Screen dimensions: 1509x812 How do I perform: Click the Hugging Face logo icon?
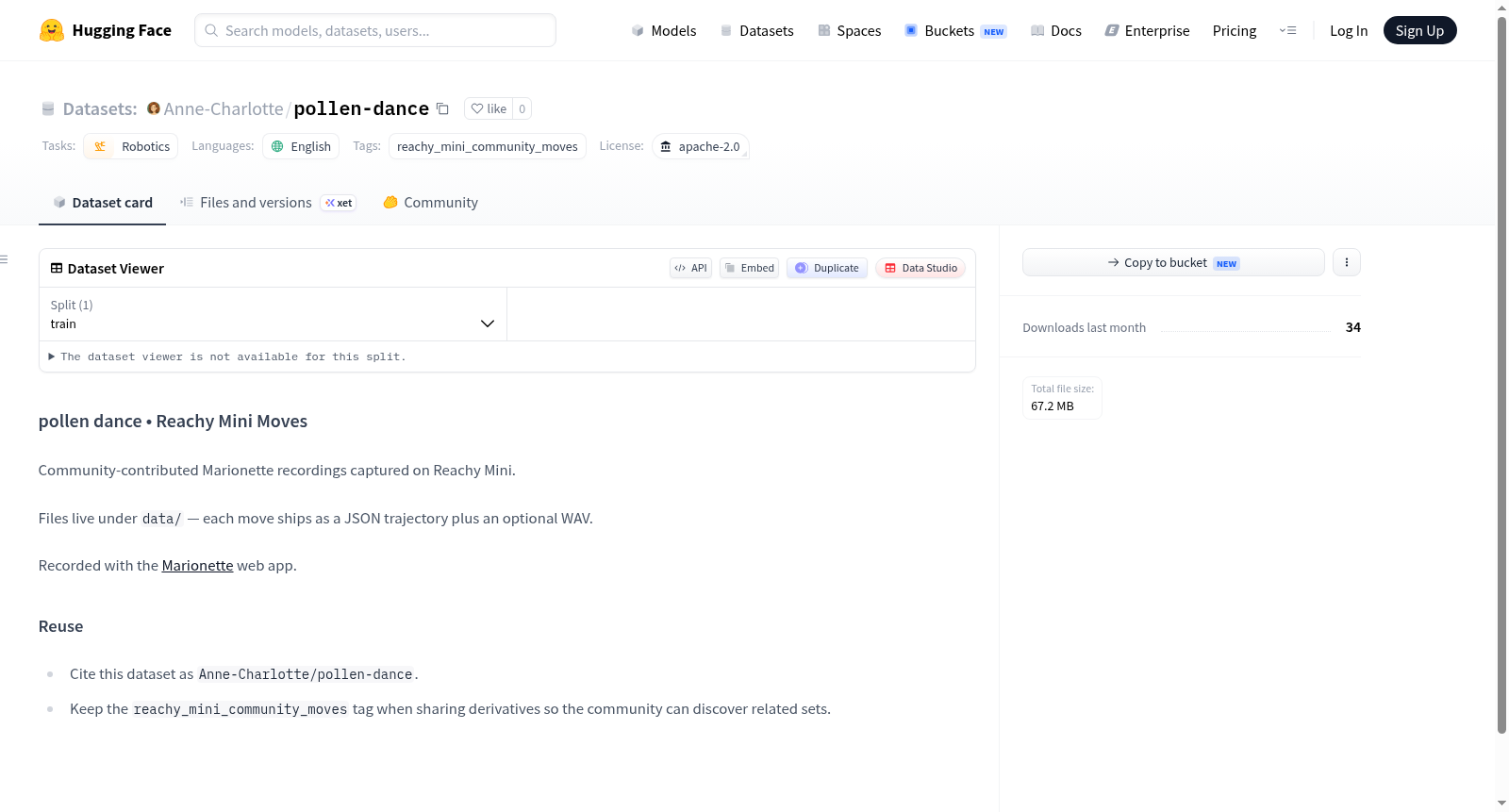[x=52, y=30]
